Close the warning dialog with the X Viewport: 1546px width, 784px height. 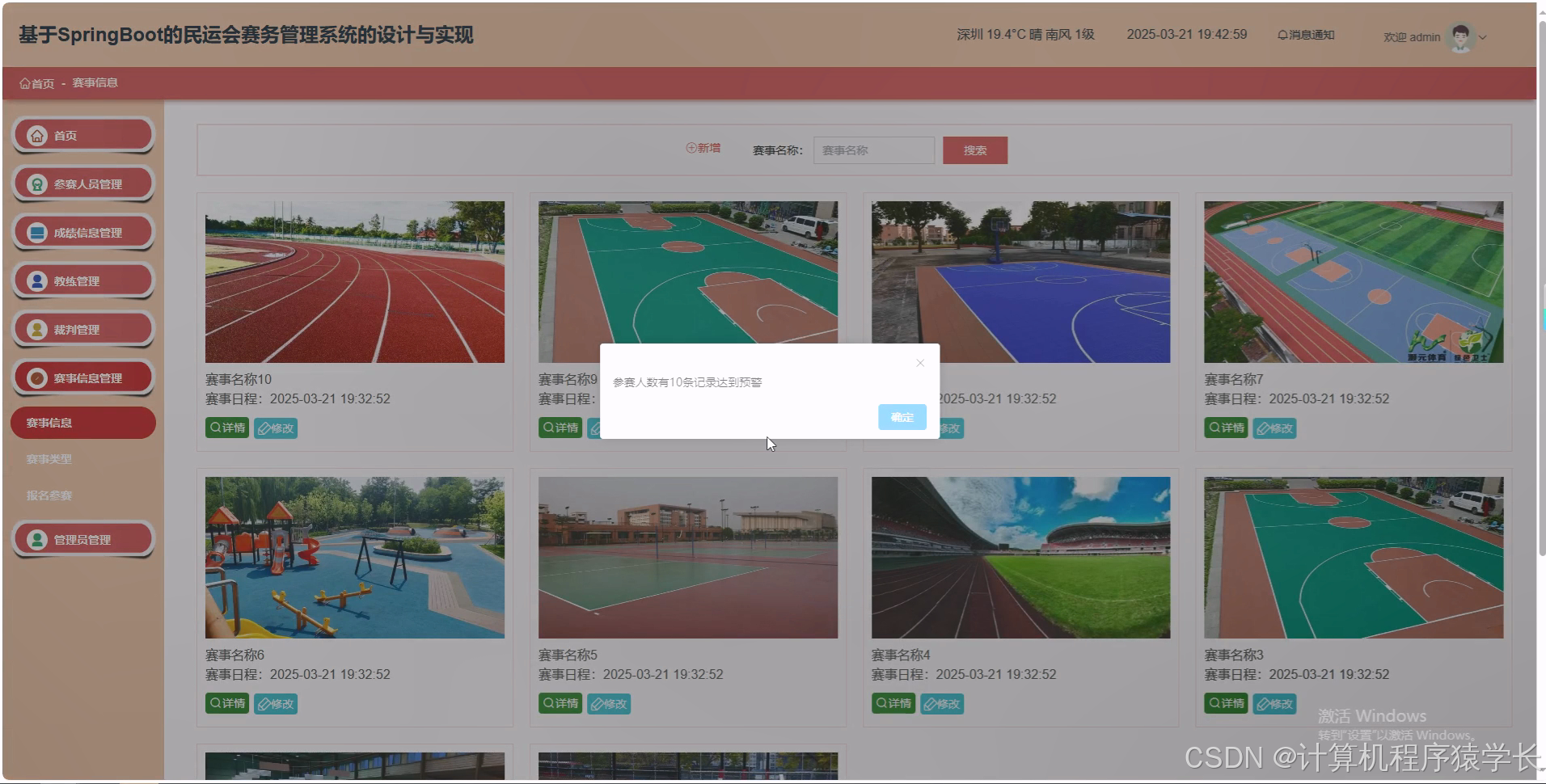point(920,363)
